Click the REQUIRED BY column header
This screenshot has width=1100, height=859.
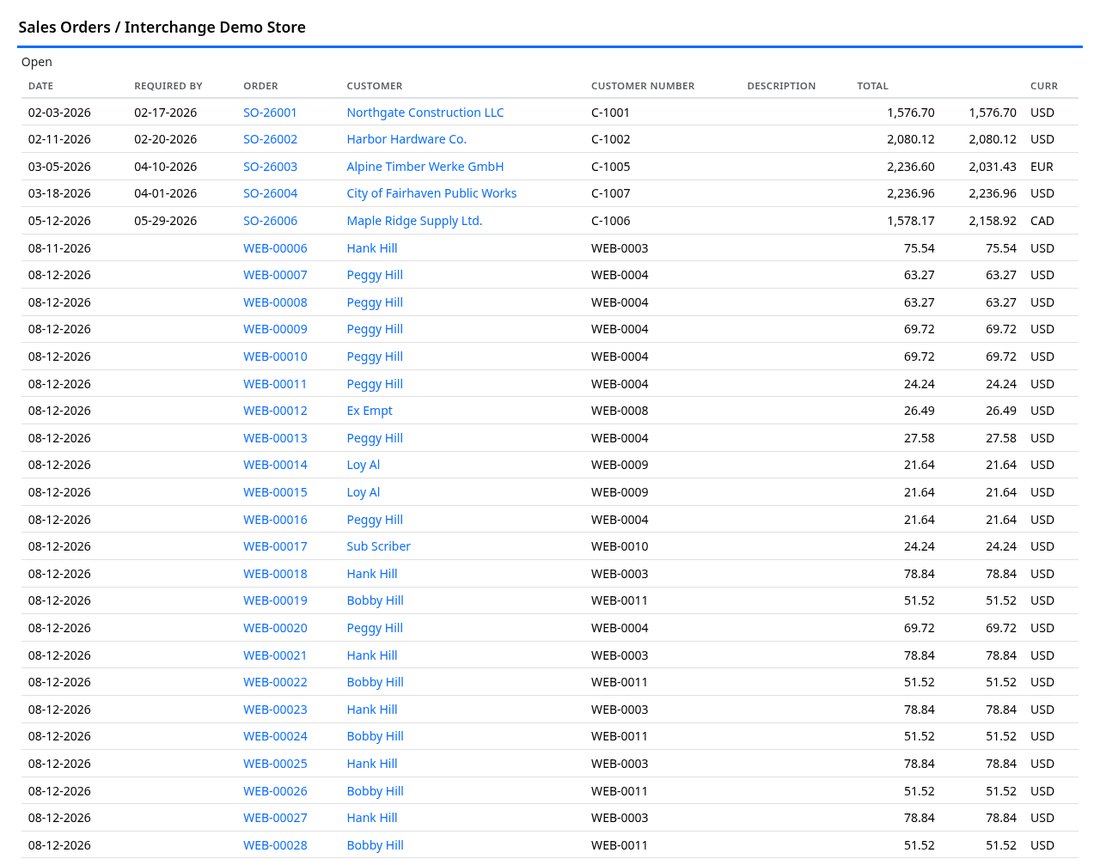point(168,86)
